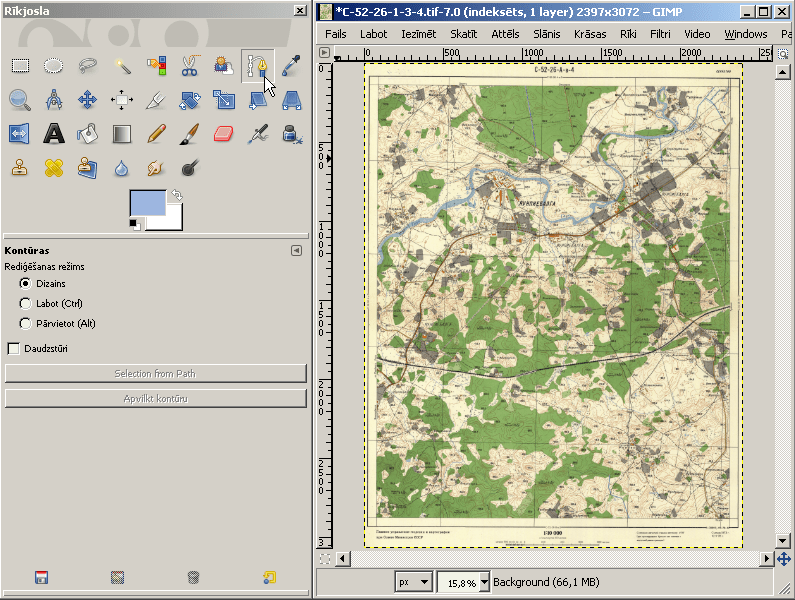Image resolution: width=795 pixels, height=600 pixels.
Task: Select the Rotate tool
Action: (x=190, y=100)
